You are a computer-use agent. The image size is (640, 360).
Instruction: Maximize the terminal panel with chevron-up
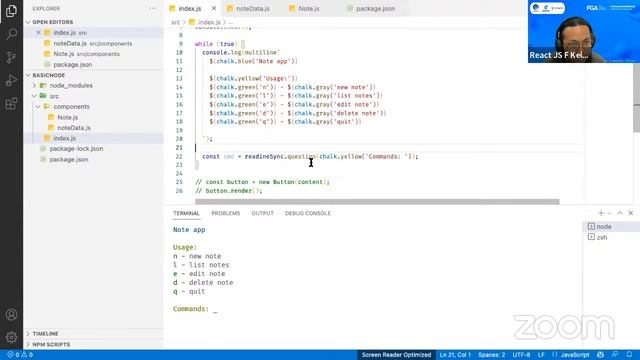(620, 213)
